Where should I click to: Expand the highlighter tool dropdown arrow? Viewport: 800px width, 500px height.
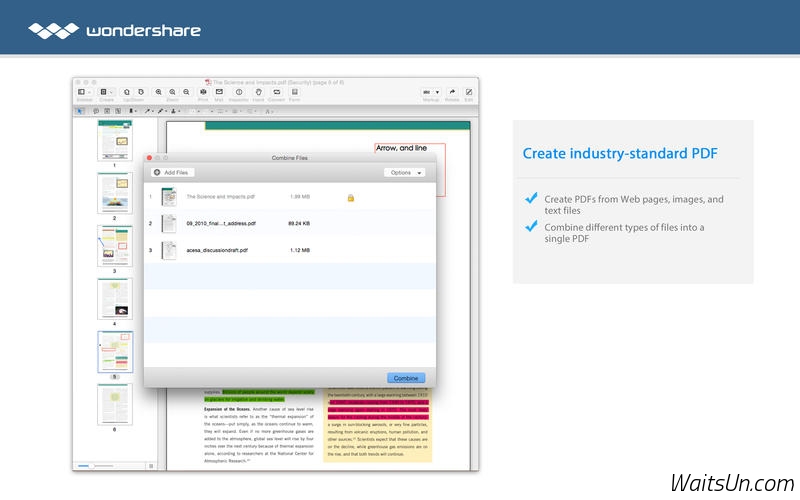[x=136, y=111]
